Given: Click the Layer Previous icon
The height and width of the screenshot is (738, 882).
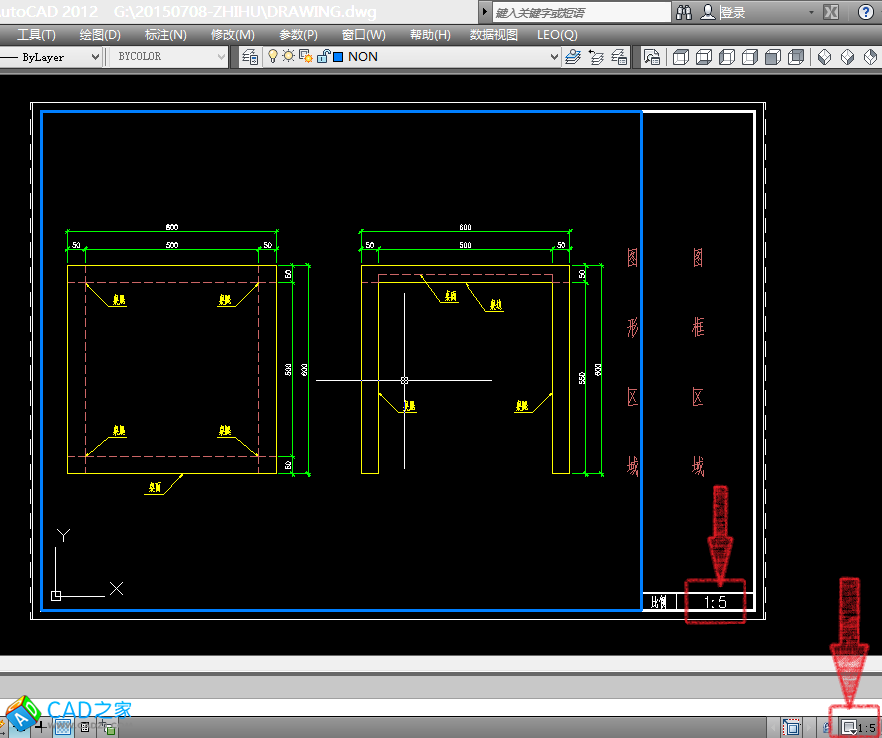Looking at the screenshot, I should pyautogui.click(x=597, y=57).
